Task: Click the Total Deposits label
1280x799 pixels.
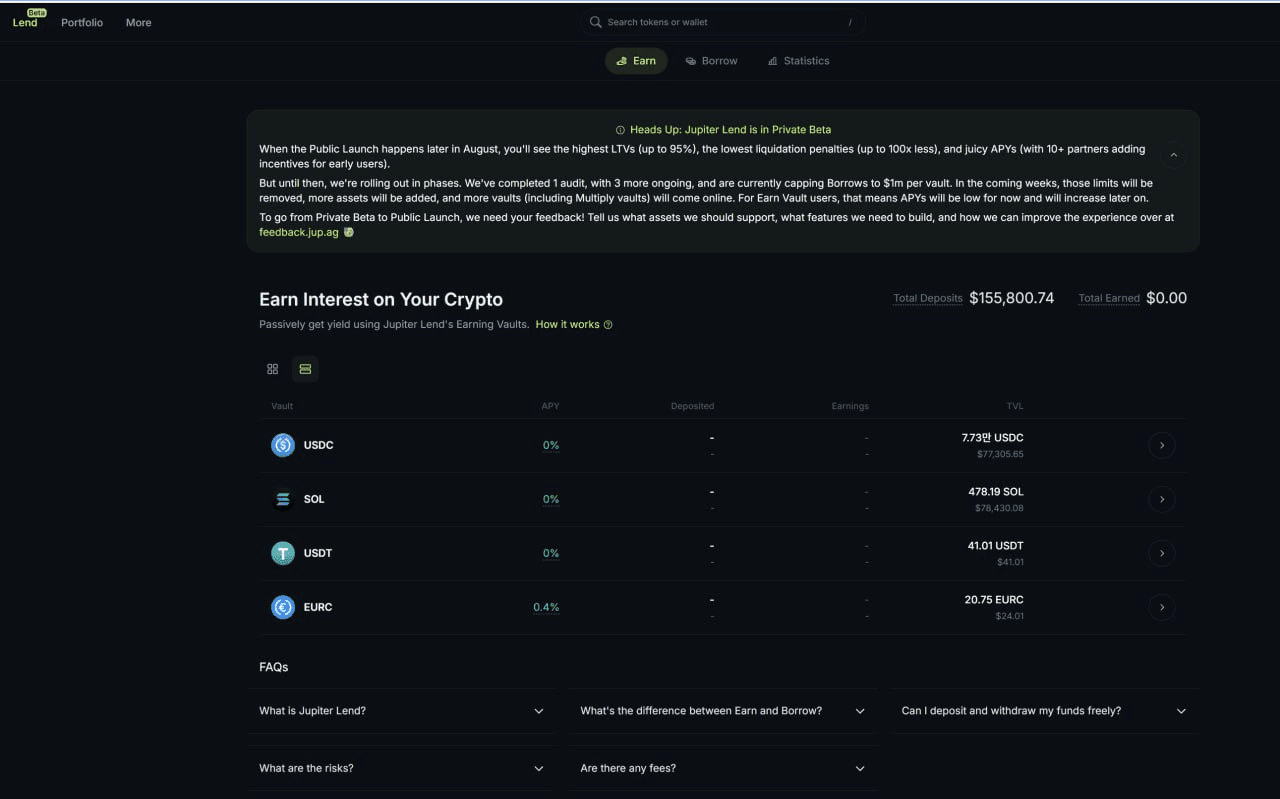Action: click(x=928, y=298)
